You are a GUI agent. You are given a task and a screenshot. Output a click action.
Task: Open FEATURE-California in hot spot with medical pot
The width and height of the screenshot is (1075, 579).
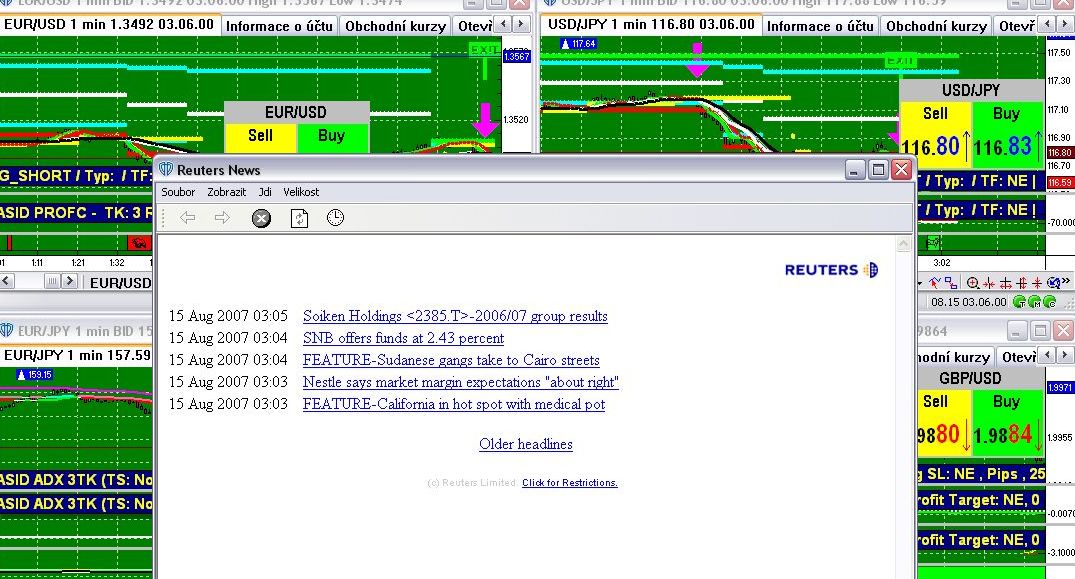coord(454,404)
